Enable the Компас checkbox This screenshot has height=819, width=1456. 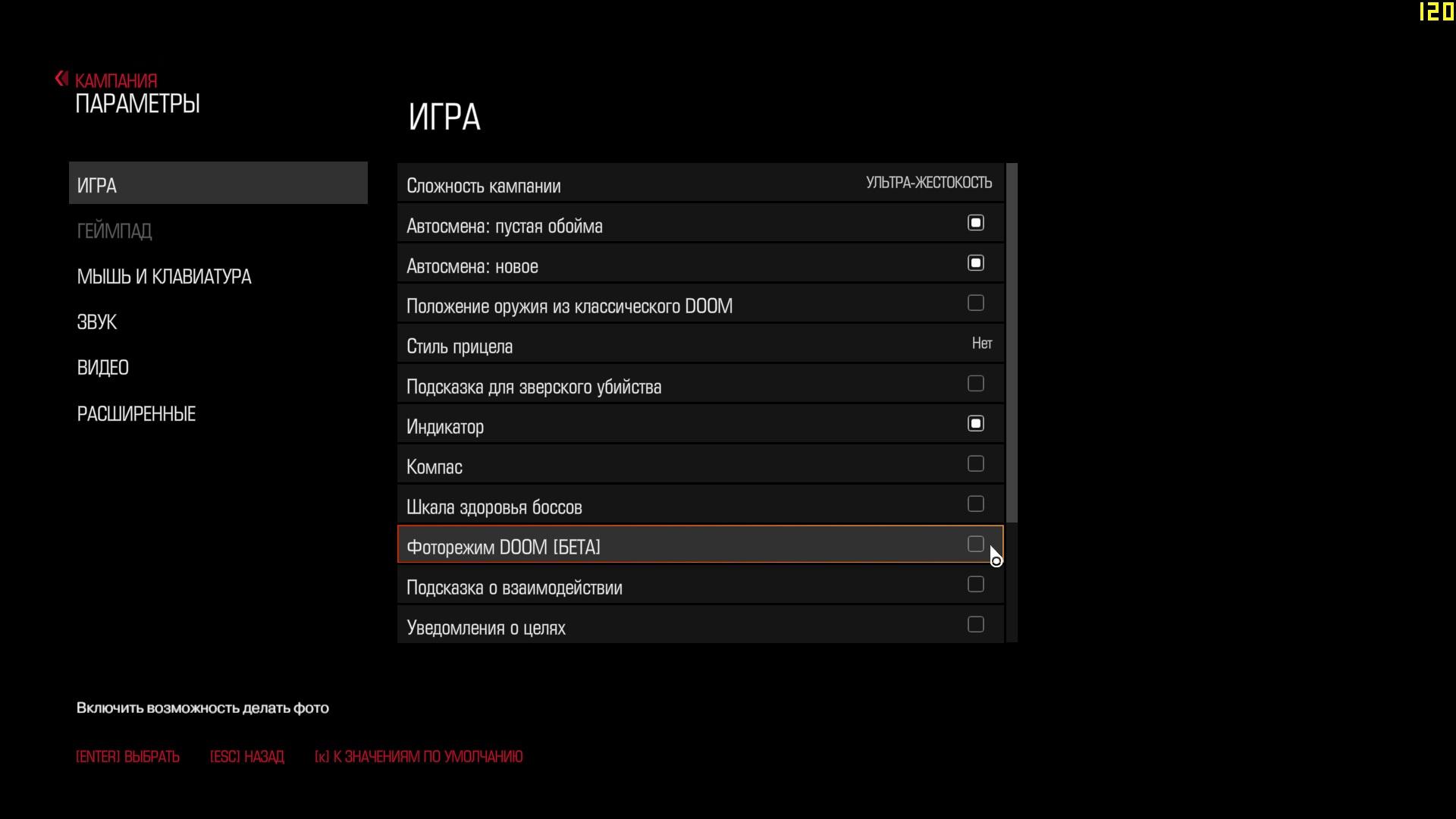[x=976, y=464]
